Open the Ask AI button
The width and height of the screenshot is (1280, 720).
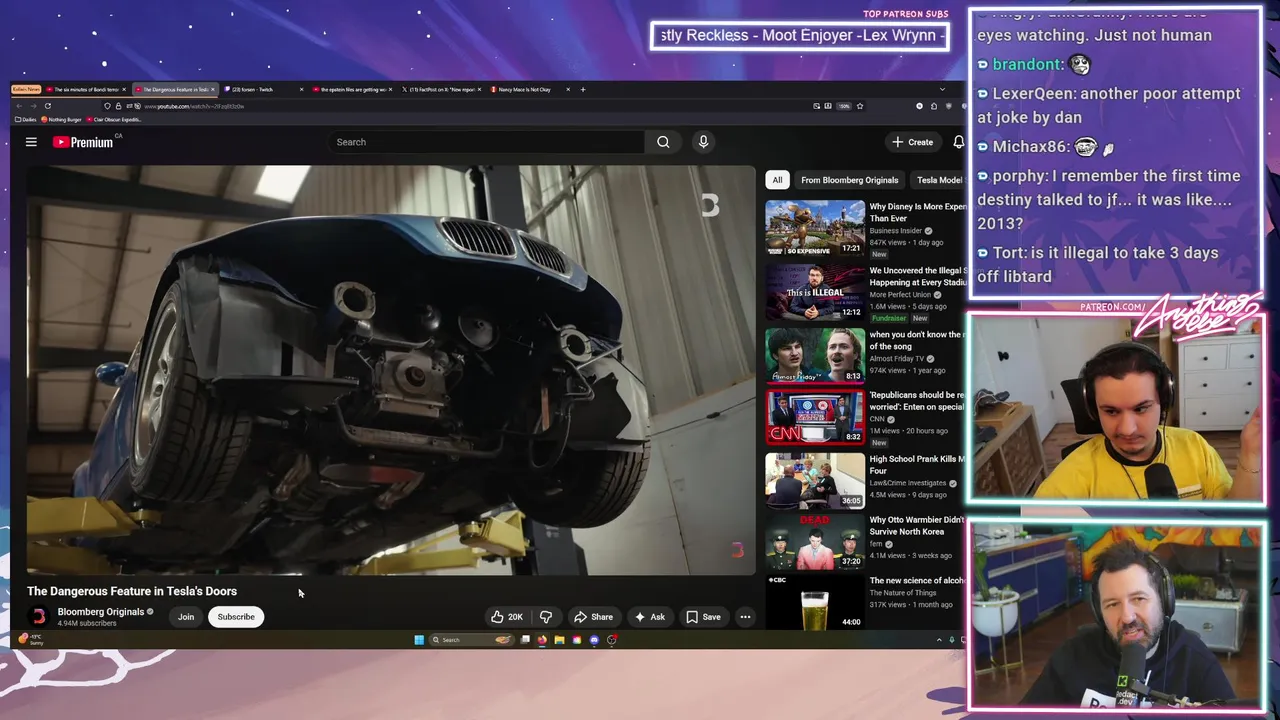pos(649,617)
